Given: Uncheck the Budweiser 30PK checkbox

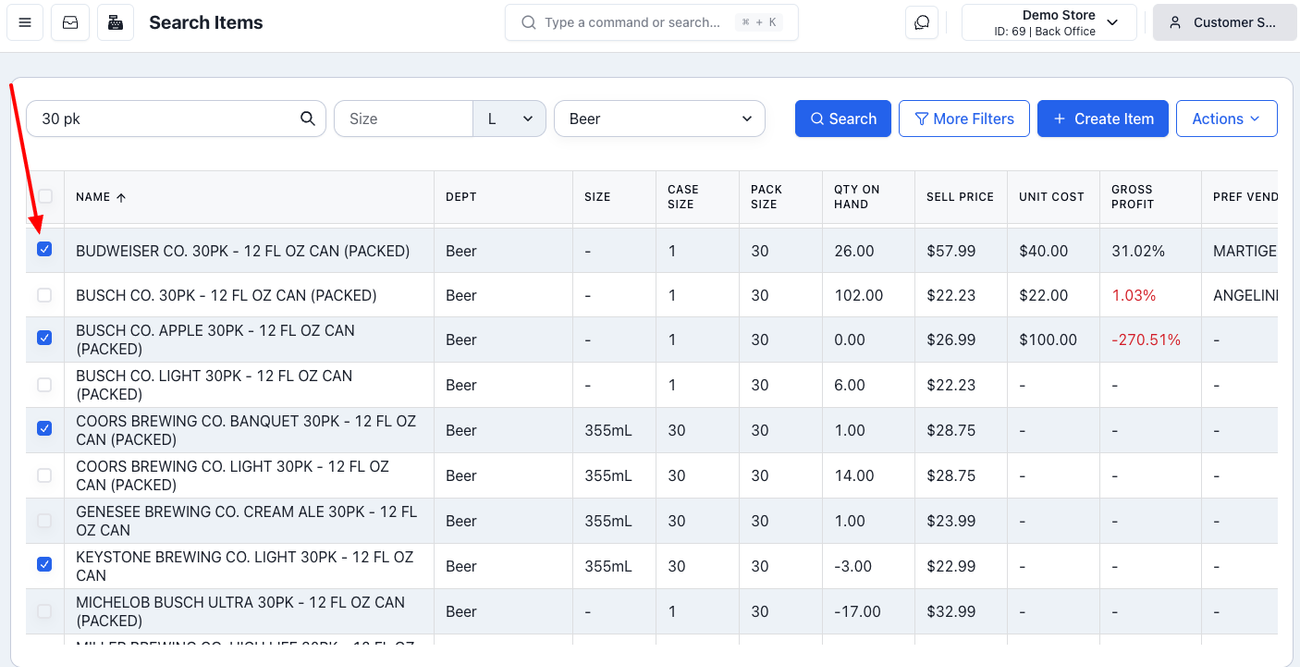Looking at the screenshot, I should pos(44,249).
